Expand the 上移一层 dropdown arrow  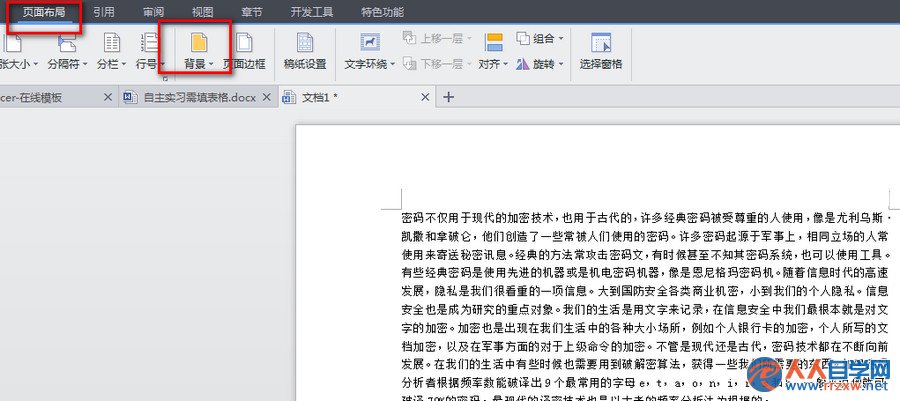(x=469, y=38)
